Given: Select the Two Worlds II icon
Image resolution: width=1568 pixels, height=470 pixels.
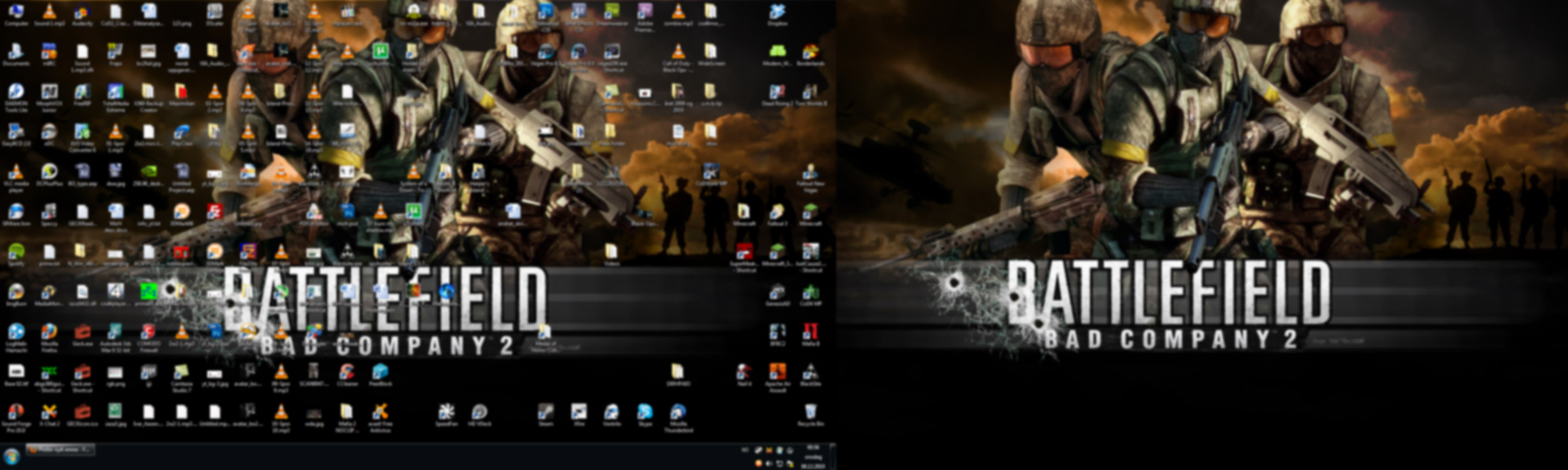Looking at the screenshot, I should click(811, 95).
